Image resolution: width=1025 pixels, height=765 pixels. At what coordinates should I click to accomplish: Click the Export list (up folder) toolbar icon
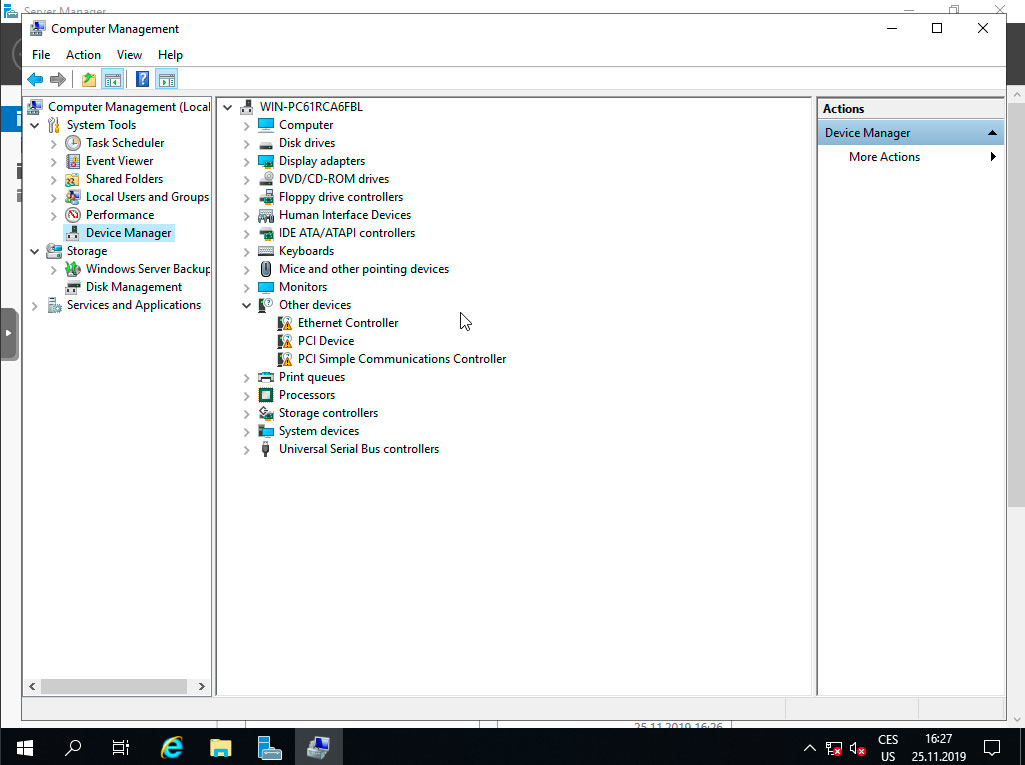tap(88, 78)
